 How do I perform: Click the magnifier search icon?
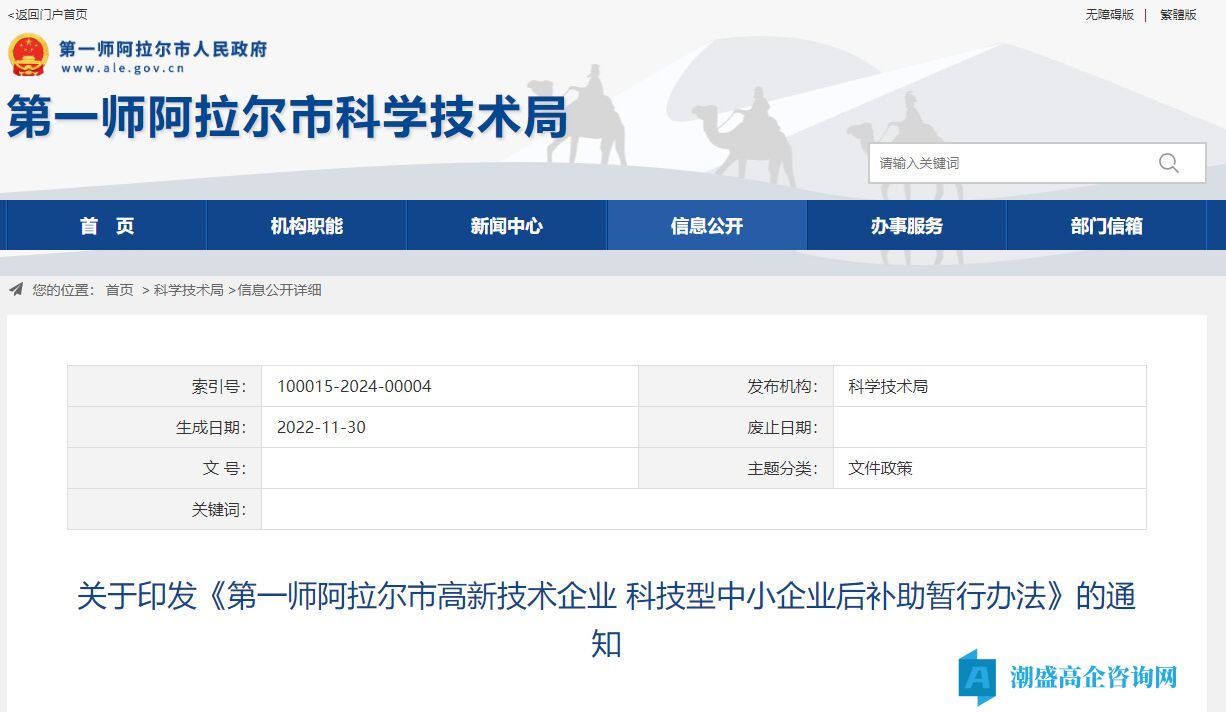[x=1168, y=163]
